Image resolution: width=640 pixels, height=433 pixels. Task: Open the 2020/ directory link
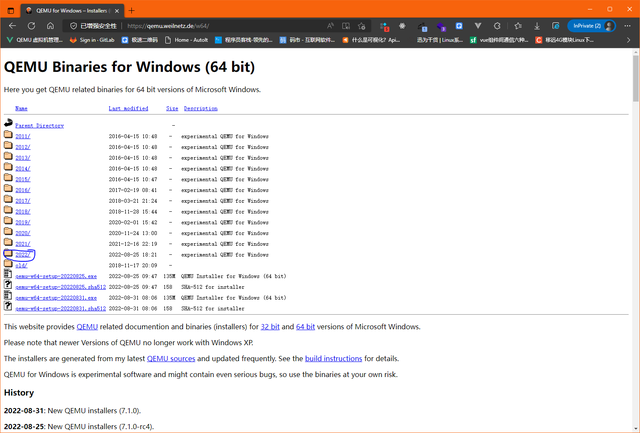pos(22,233)
